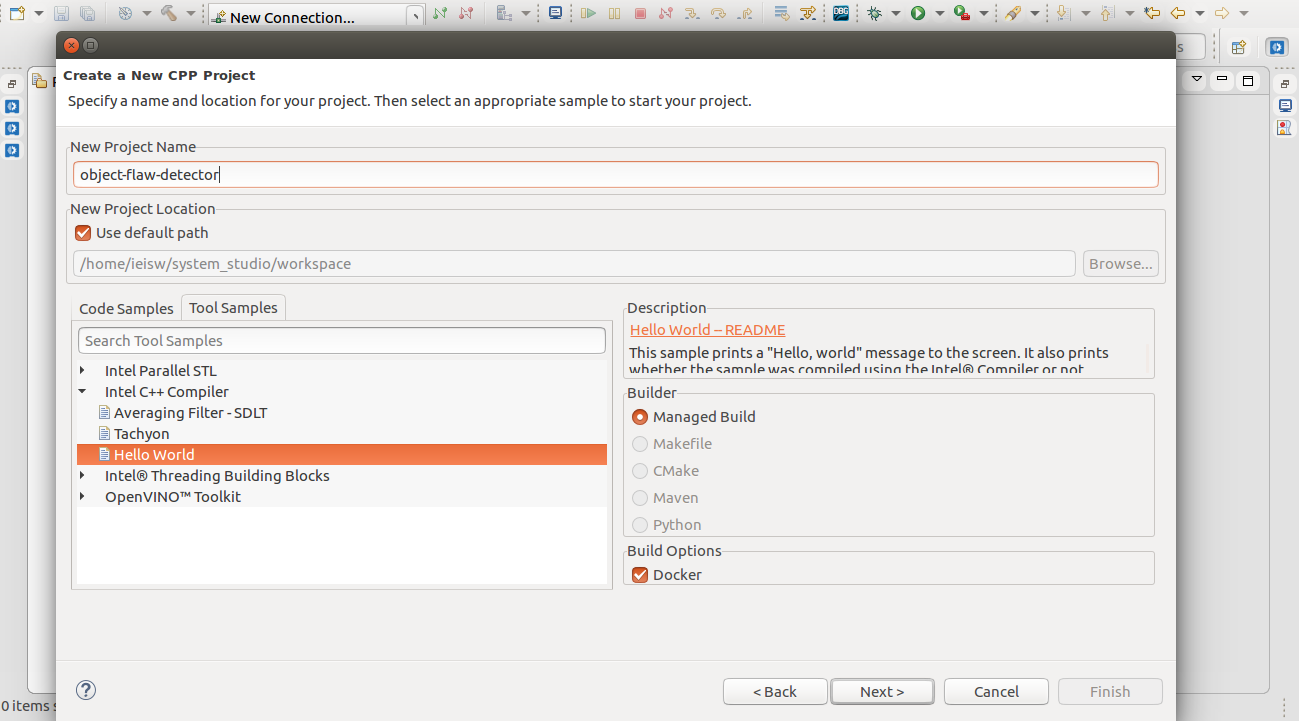Click the green Run icon

(917, 14)
